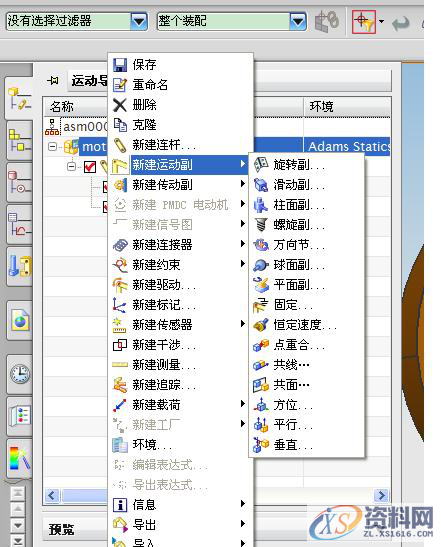Click the undo arrow toolbar button
The width and height of the screenshot is (441, 547).
pyautogui.click(x=401, y=24)
